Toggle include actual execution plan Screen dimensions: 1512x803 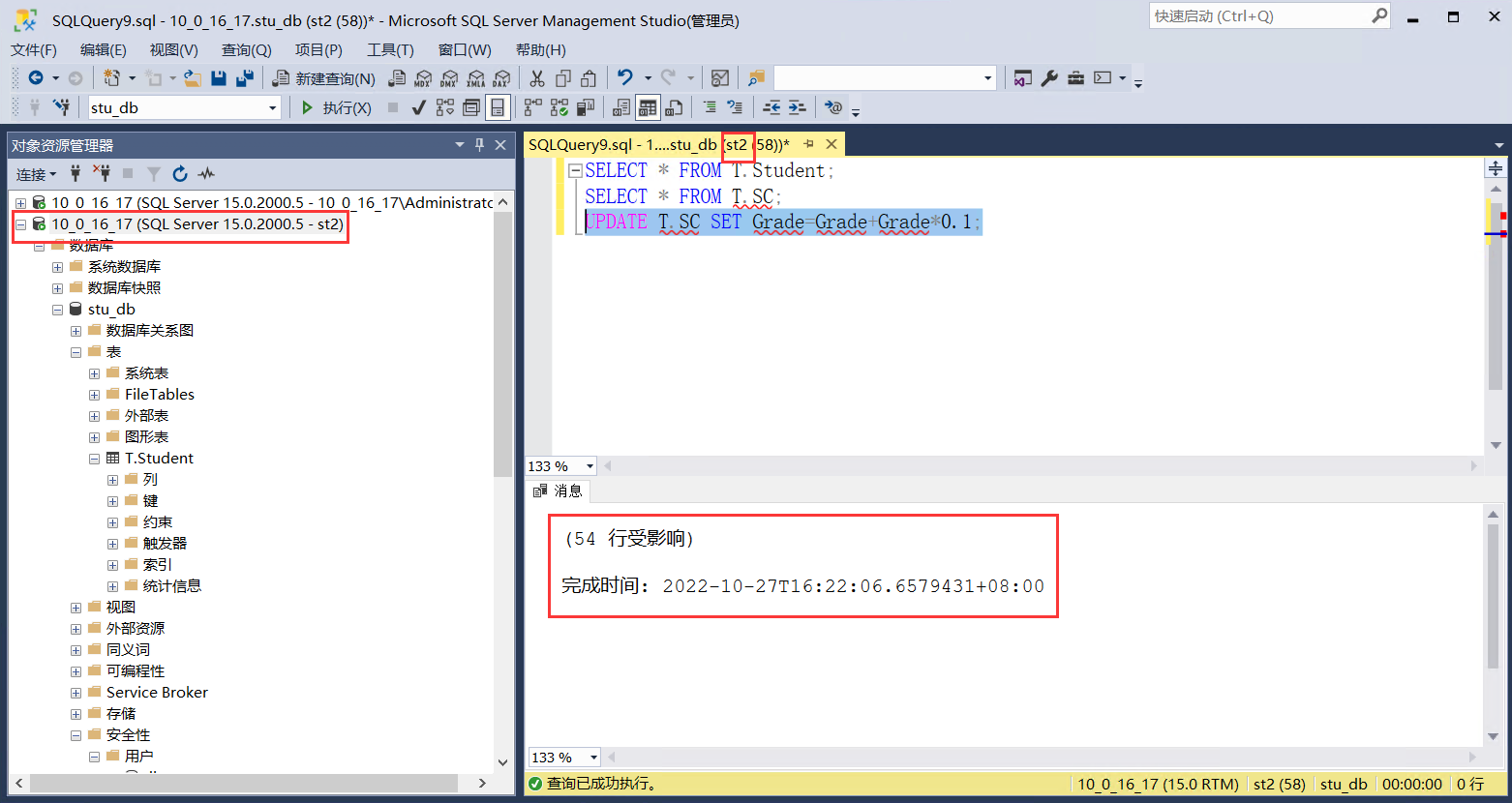[533, 107]
